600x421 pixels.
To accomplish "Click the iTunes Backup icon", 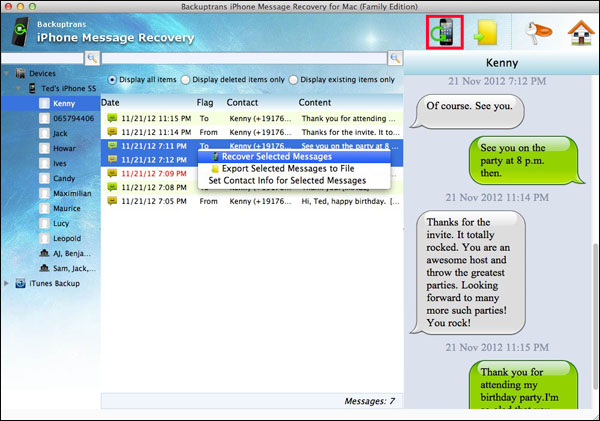I will (x=20, y=284).
